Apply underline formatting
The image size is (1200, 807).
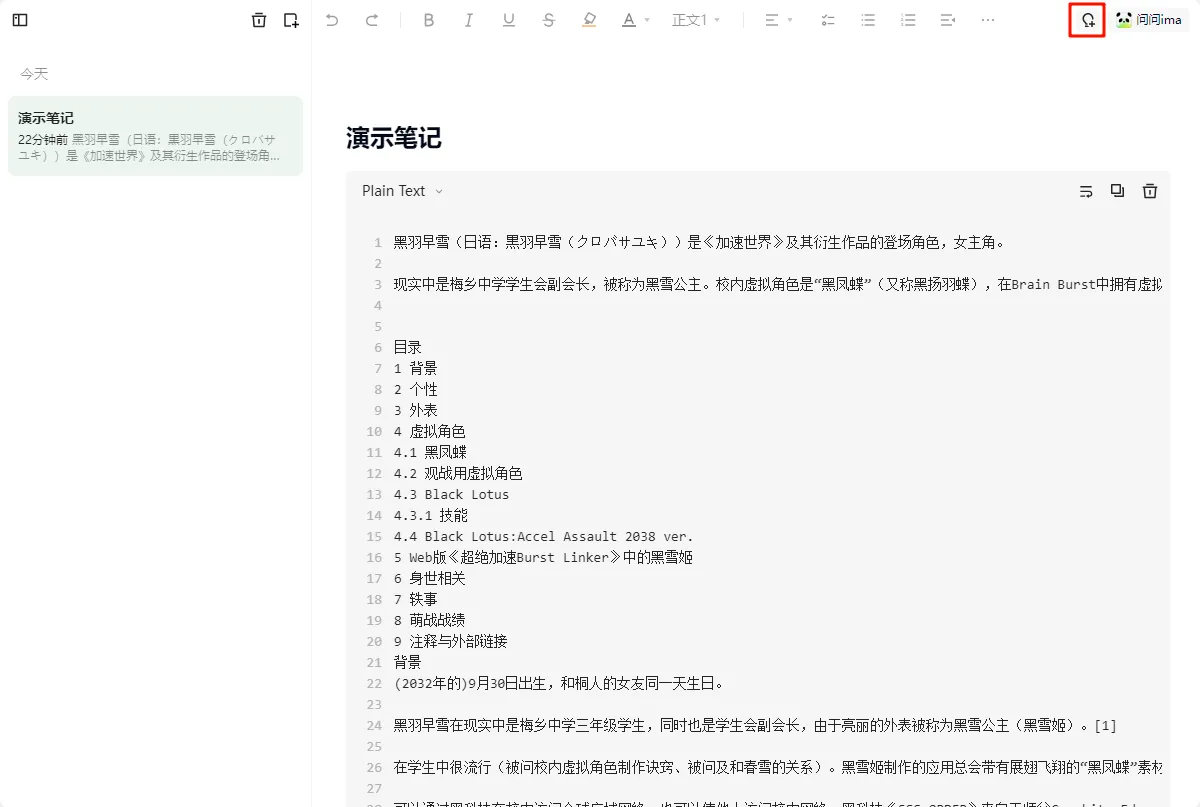pos(509,20)
